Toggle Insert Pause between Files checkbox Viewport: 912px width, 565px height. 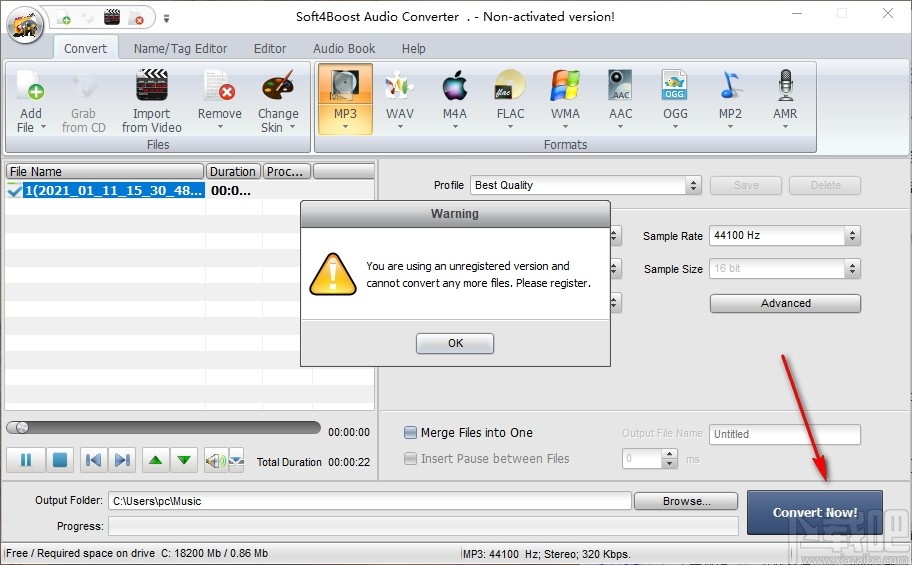(x=410, y=459)
